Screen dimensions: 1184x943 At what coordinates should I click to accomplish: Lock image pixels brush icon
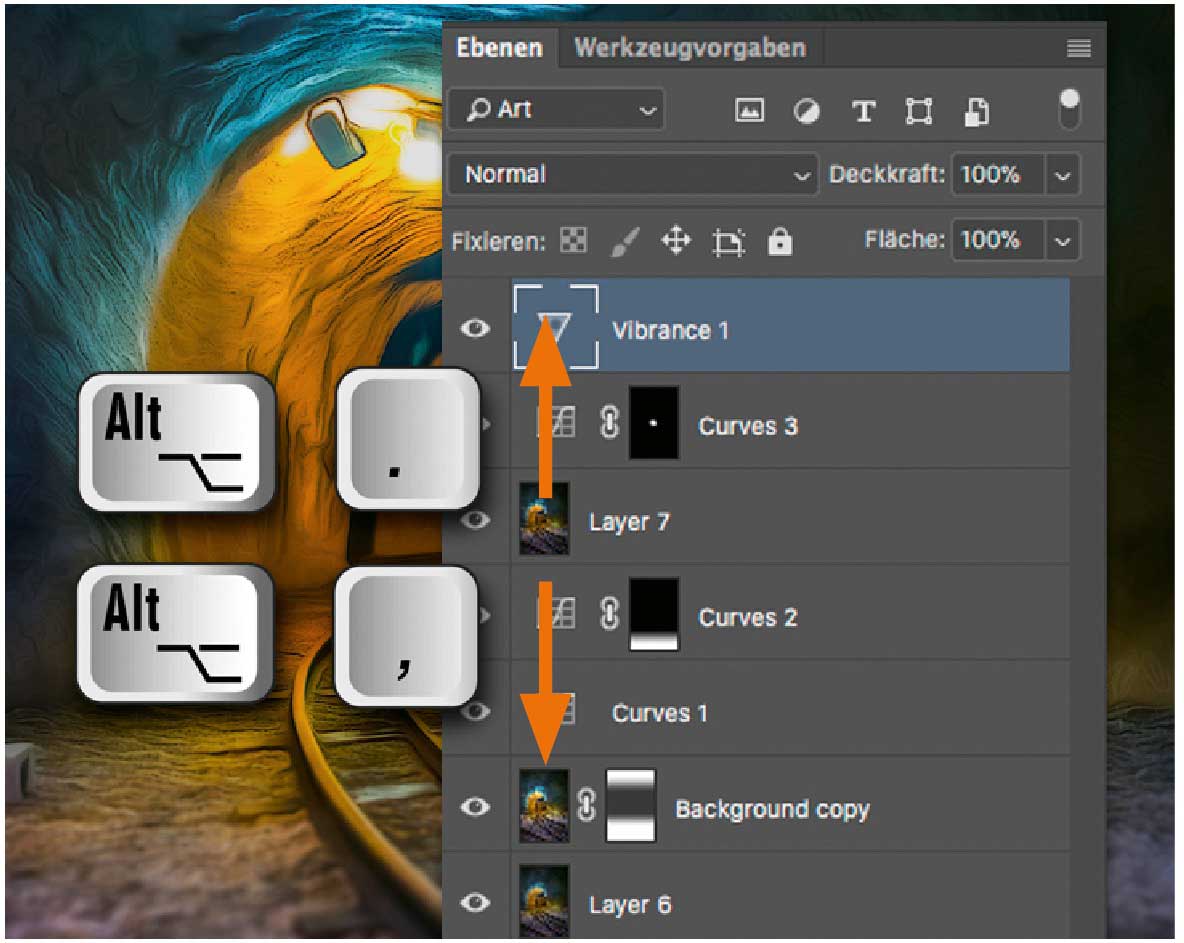click(626, 241)
